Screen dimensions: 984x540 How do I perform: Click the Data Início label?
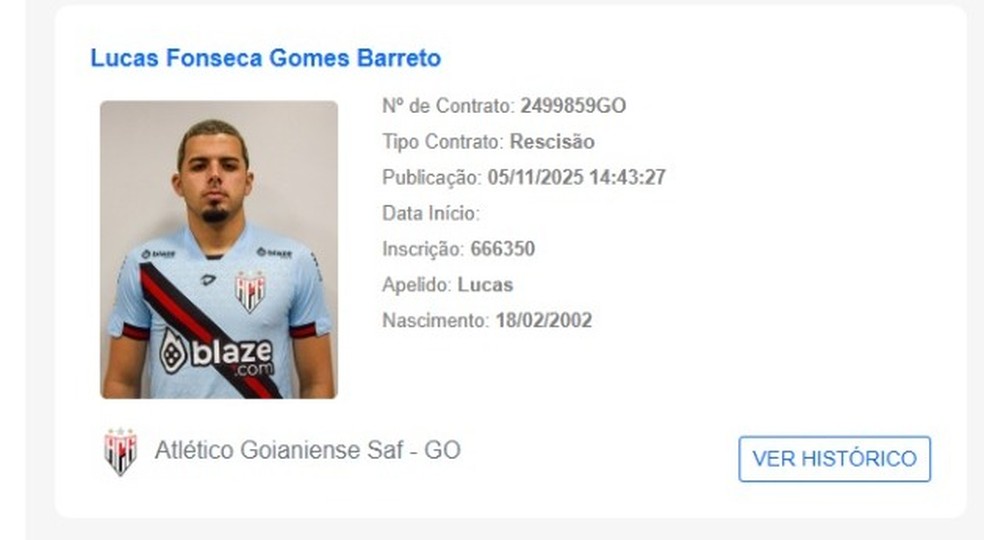pos(431,213)
